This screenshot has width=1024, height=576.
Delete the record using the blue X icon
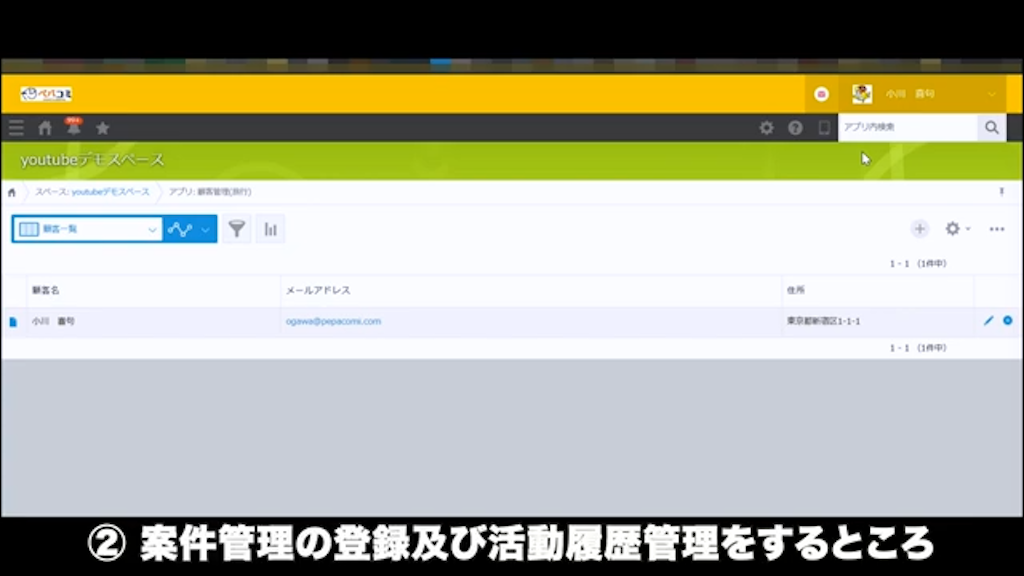pos(1008,321)
